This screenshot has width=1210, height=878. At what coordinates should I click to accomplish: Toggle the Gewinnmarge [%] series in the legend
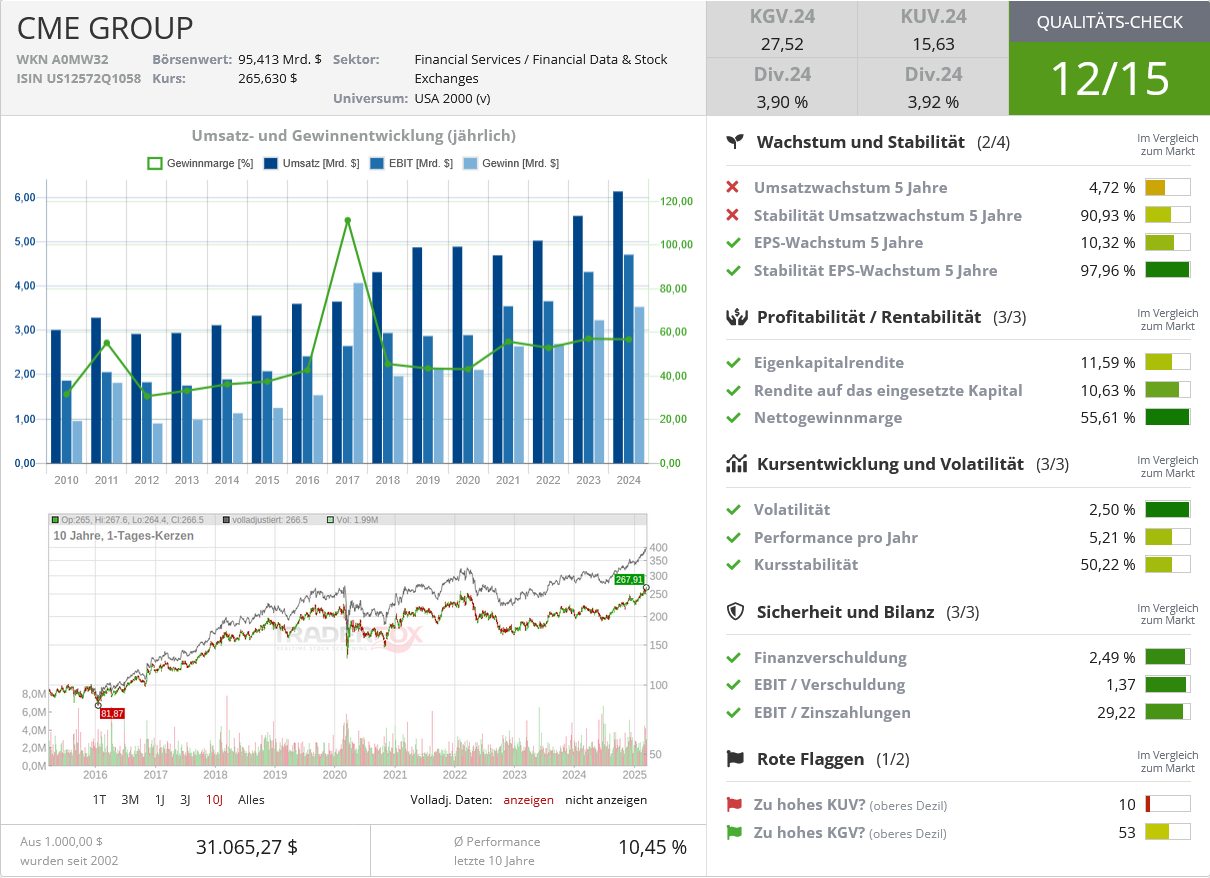coord(200,163)
